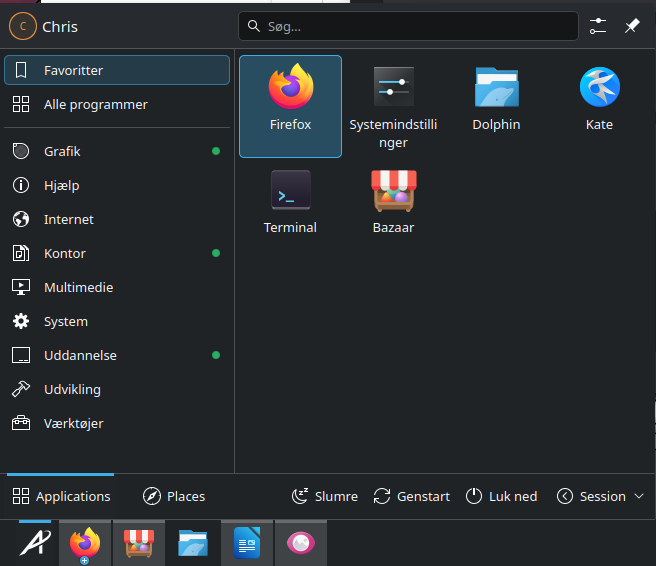The image size is (656, 566).
Task: Open the Chris user profile avatar
Action: pyautogui.click(x=22, y=27)
